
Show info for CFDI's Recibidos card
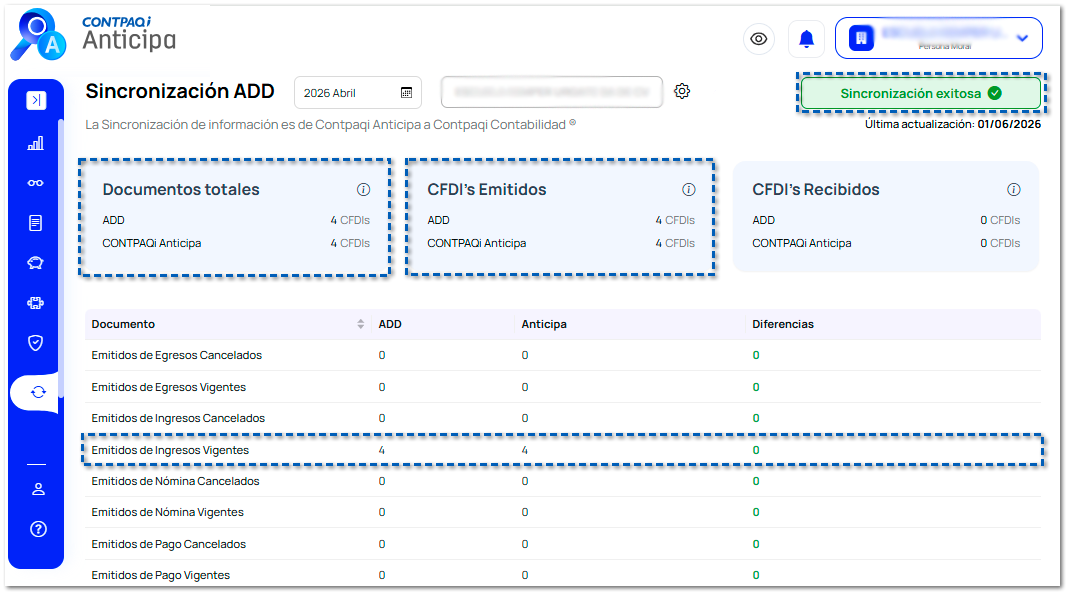pos(1014,189)
